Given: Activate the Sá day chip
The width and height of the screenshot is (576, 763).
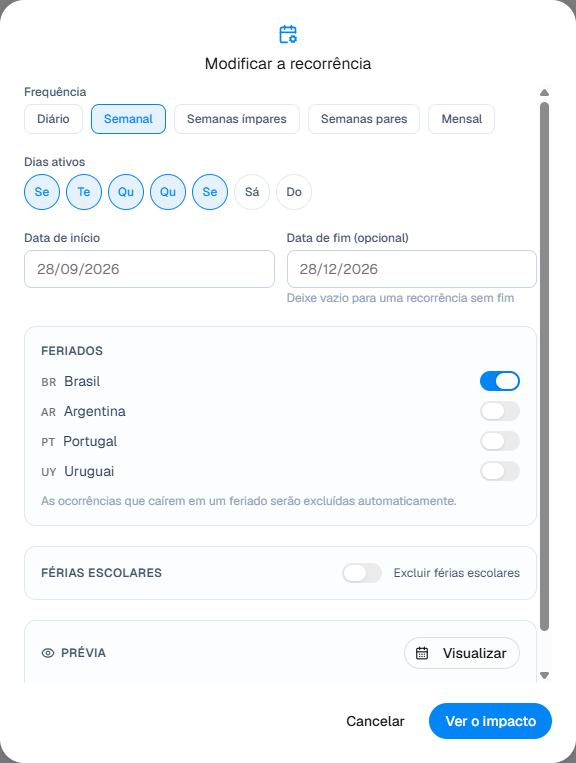Looking at the screenshot, I should coord(252,192).
